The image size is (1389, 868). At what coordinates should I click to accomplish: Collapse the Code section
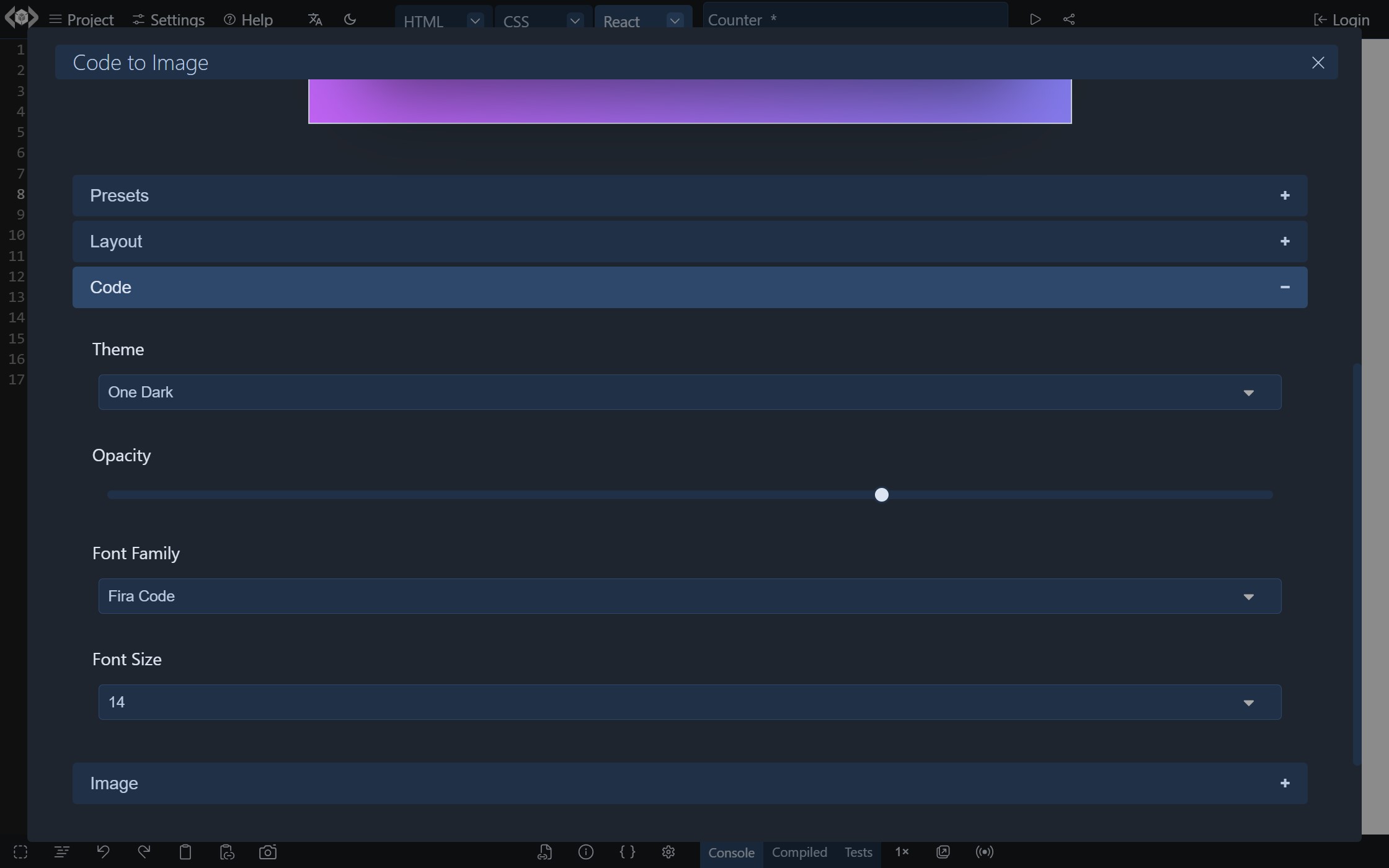point(1285,287)
